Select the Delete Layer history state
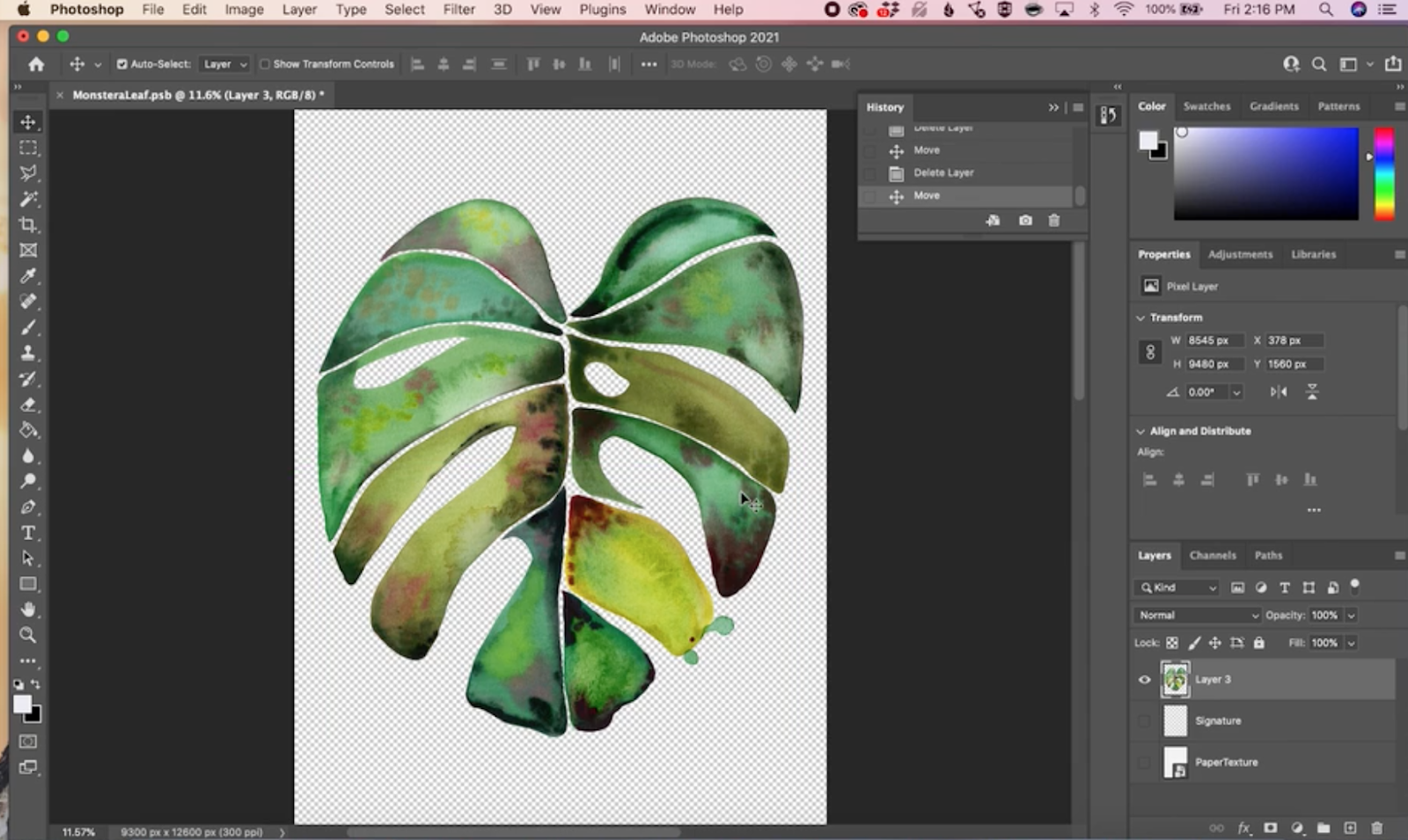Image resolution: width=1408 pixels, height=840 pixels. 965,172
